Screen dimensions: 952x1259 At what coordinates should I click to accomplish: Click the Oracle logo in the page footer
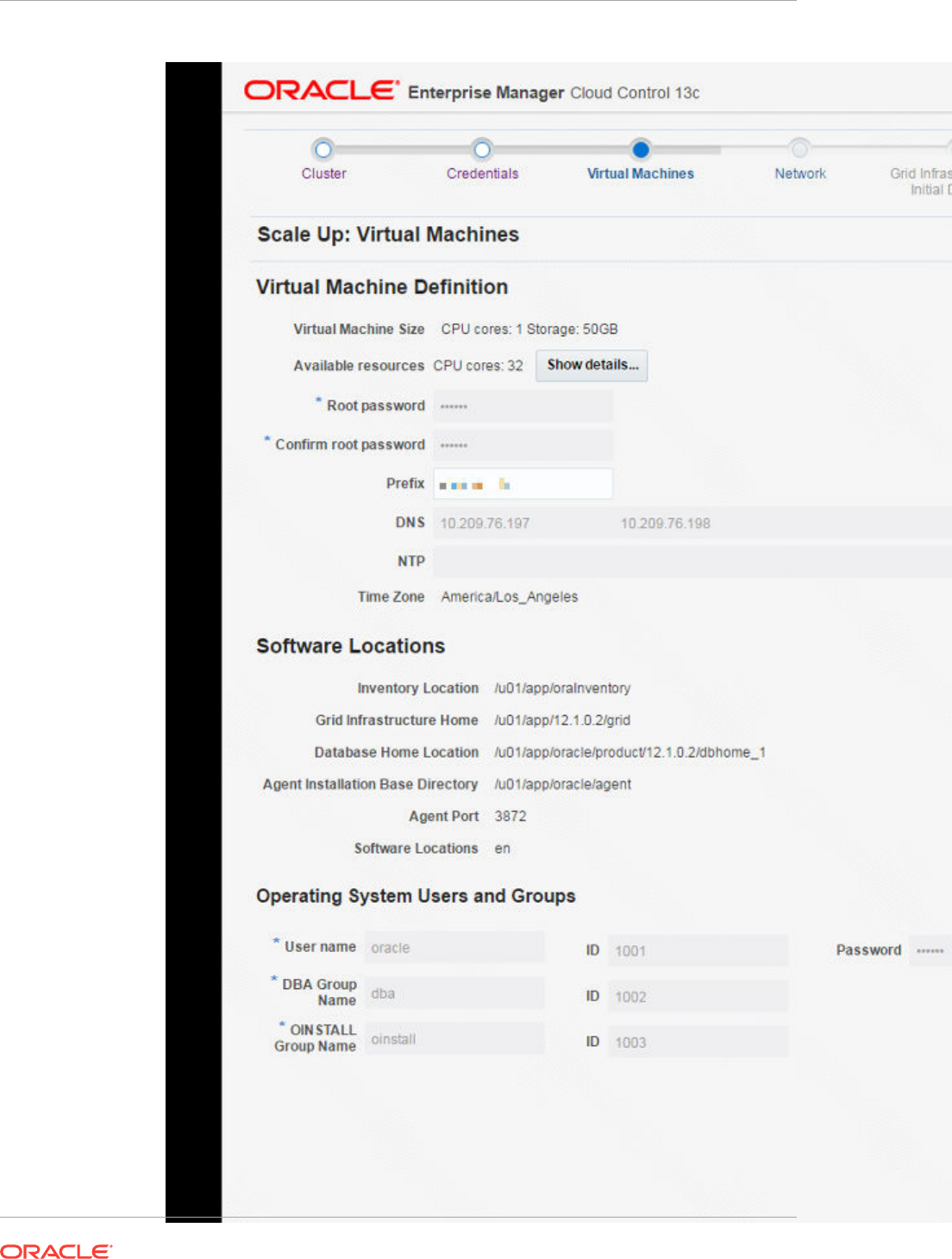56,1251
